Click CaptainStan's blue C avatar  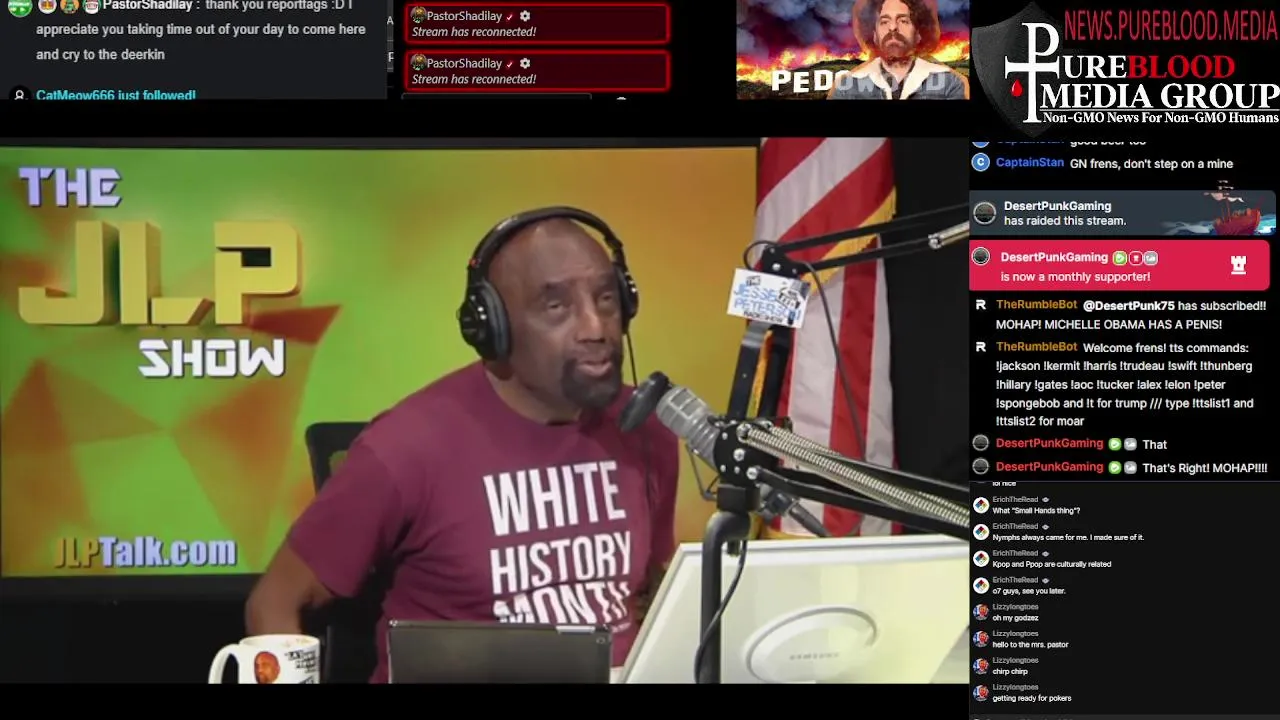(981, 163)
